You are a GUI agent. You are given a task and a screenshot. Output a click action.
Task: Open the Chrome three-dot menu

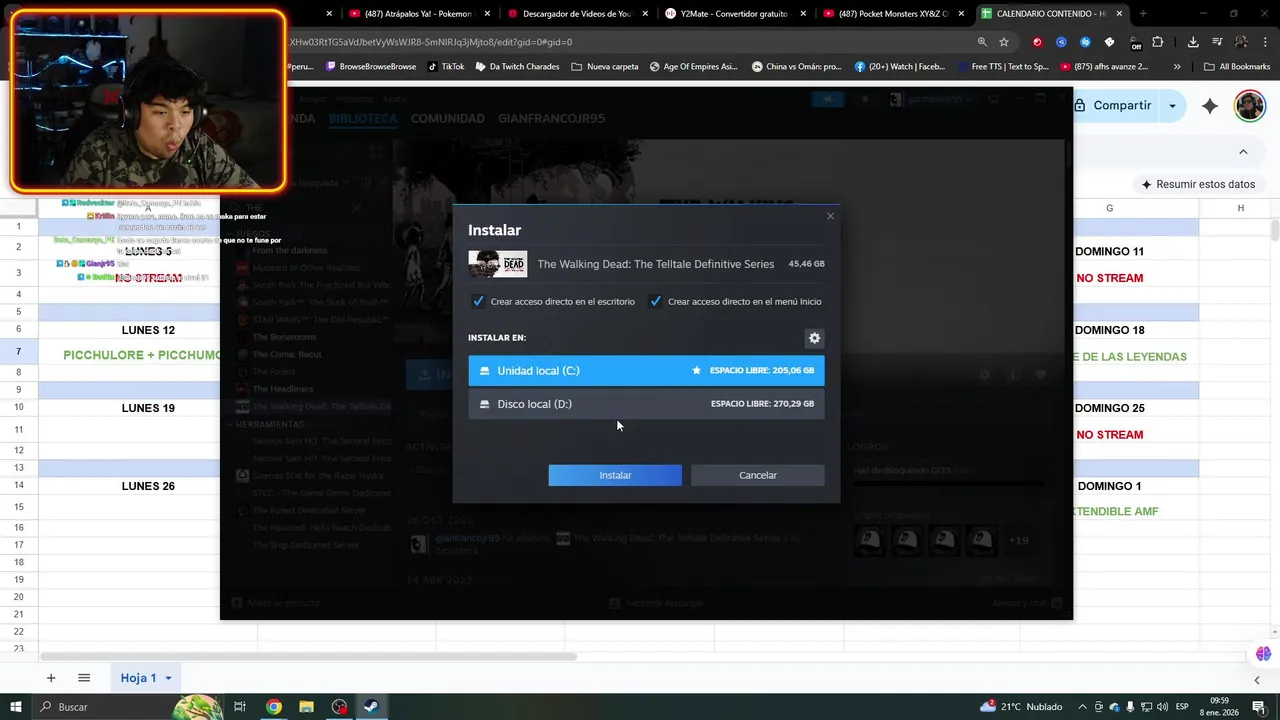click(x=1265, y=42)
